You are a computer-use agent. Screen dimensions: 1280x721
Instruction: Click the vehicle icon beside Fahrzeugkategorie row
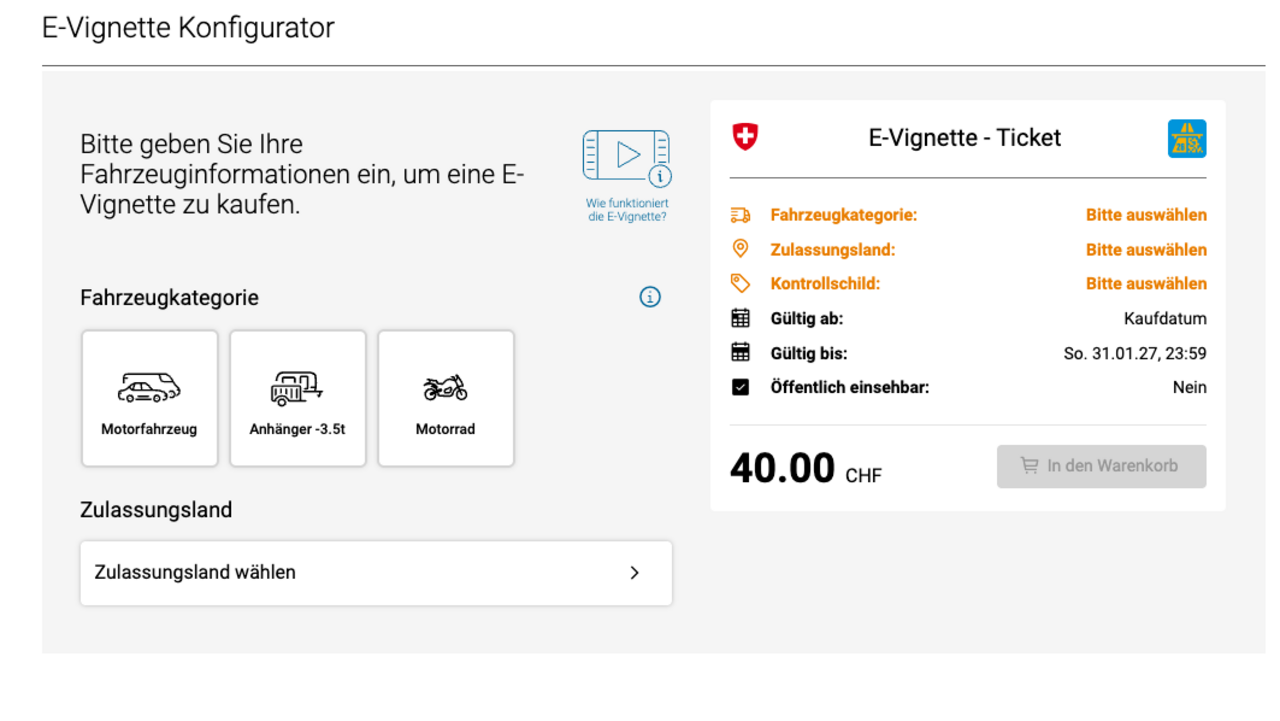741,214
